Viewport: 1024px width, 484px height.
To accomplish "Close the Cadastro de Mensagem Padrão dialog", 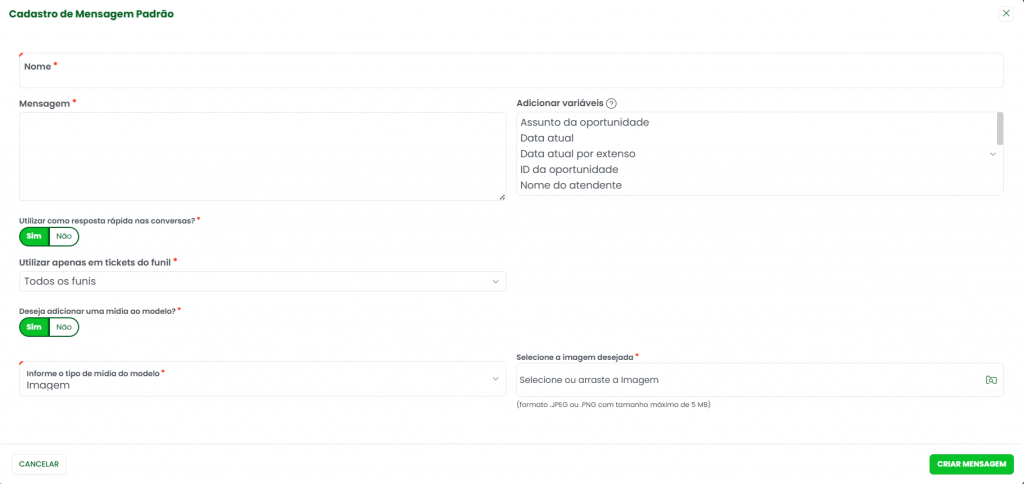I will coord(1005,13).
